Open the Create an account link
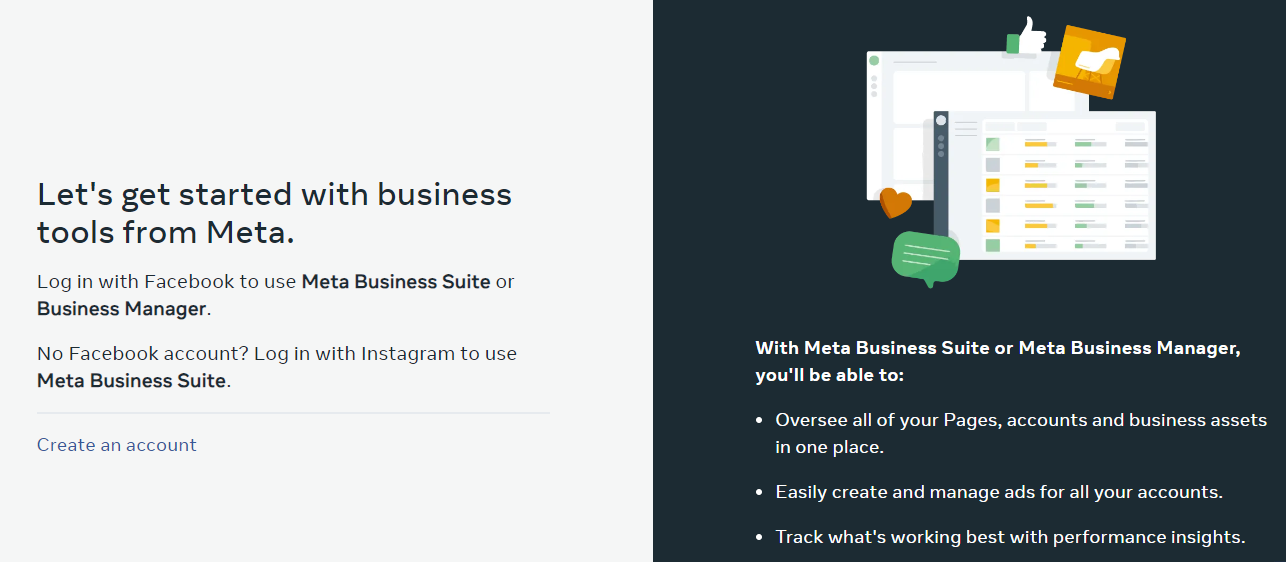Viewport: 1286px width, 562px height. (117, 445)
